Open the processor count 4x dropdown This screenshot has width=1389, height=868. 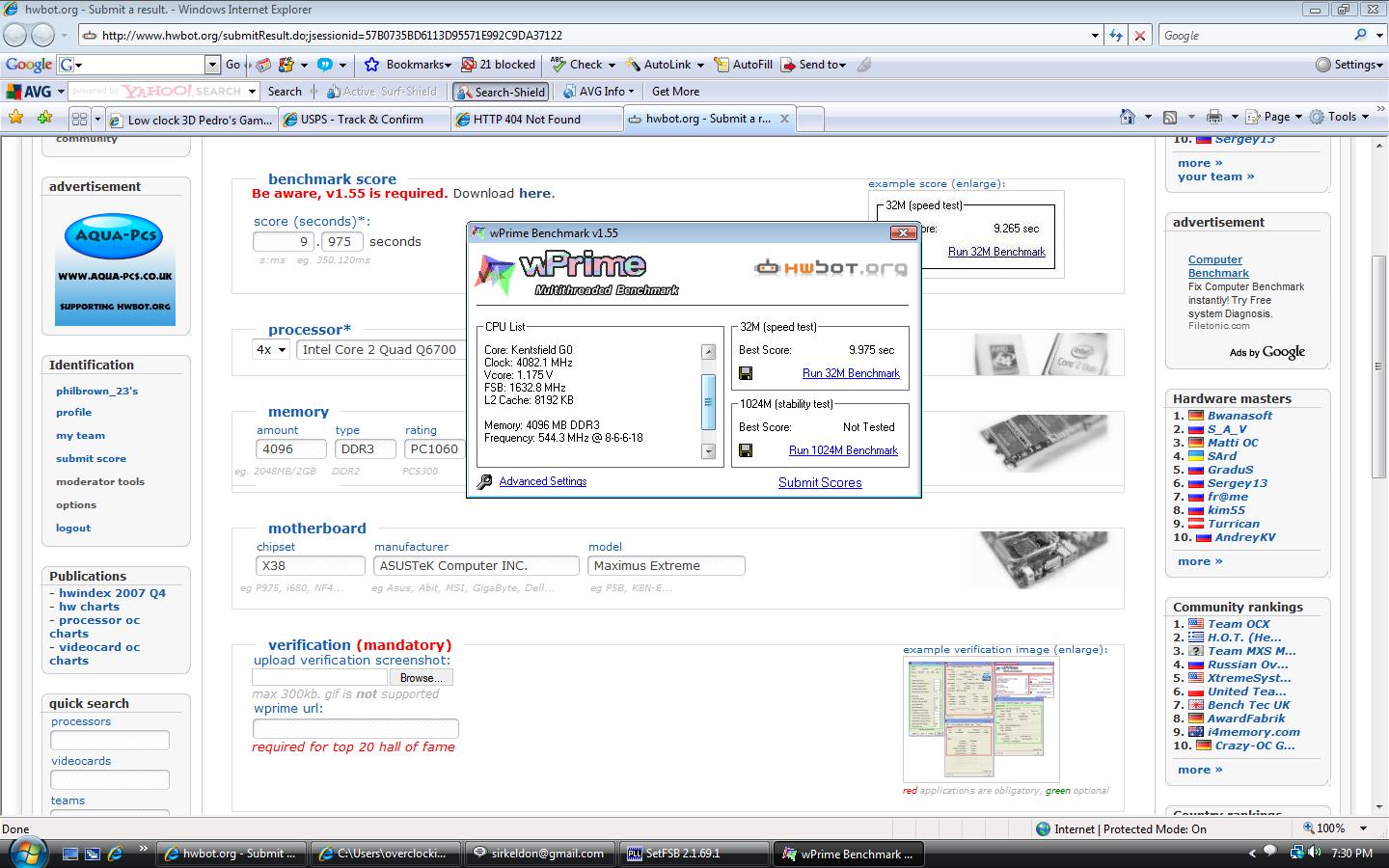(x=270, y=350)
